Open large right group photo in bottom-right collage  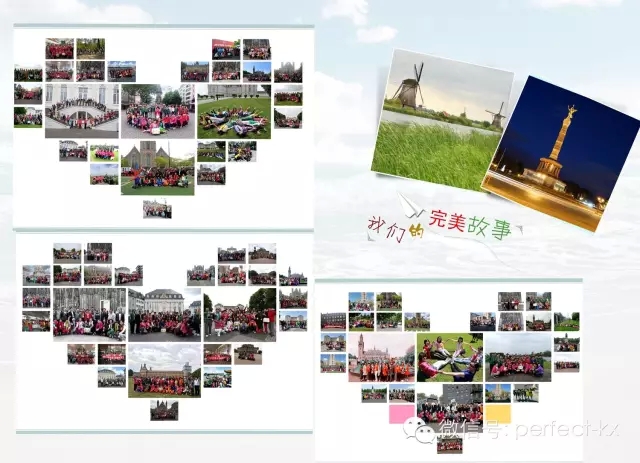[517, 357]
